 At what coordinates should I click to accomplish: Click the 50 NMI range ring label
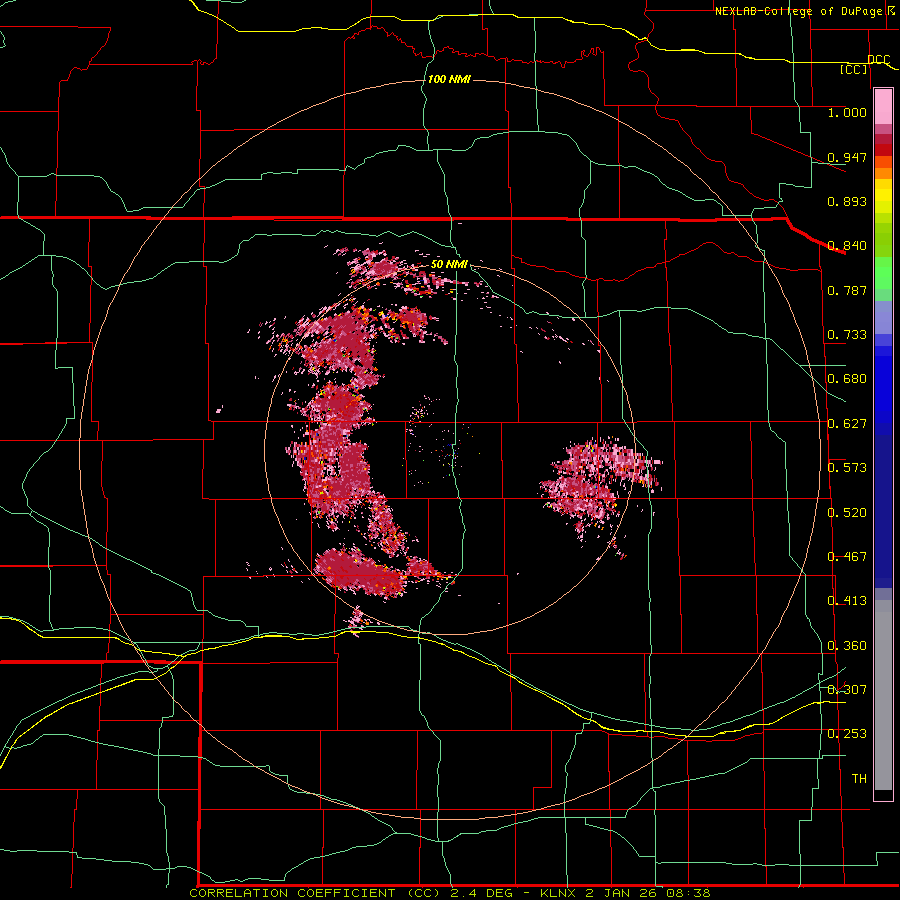tap(449, 265)
